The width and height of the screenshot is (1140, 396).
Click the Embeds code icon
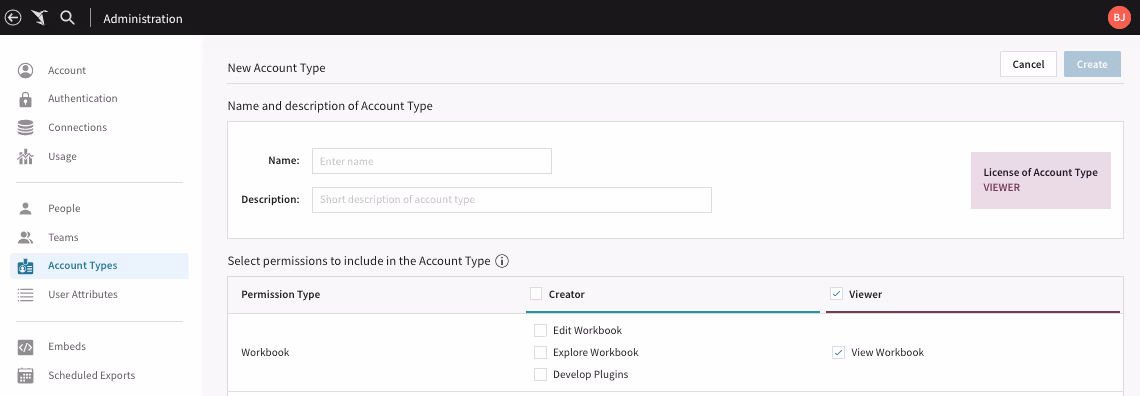pyautogui.click(x=25, y=347)
